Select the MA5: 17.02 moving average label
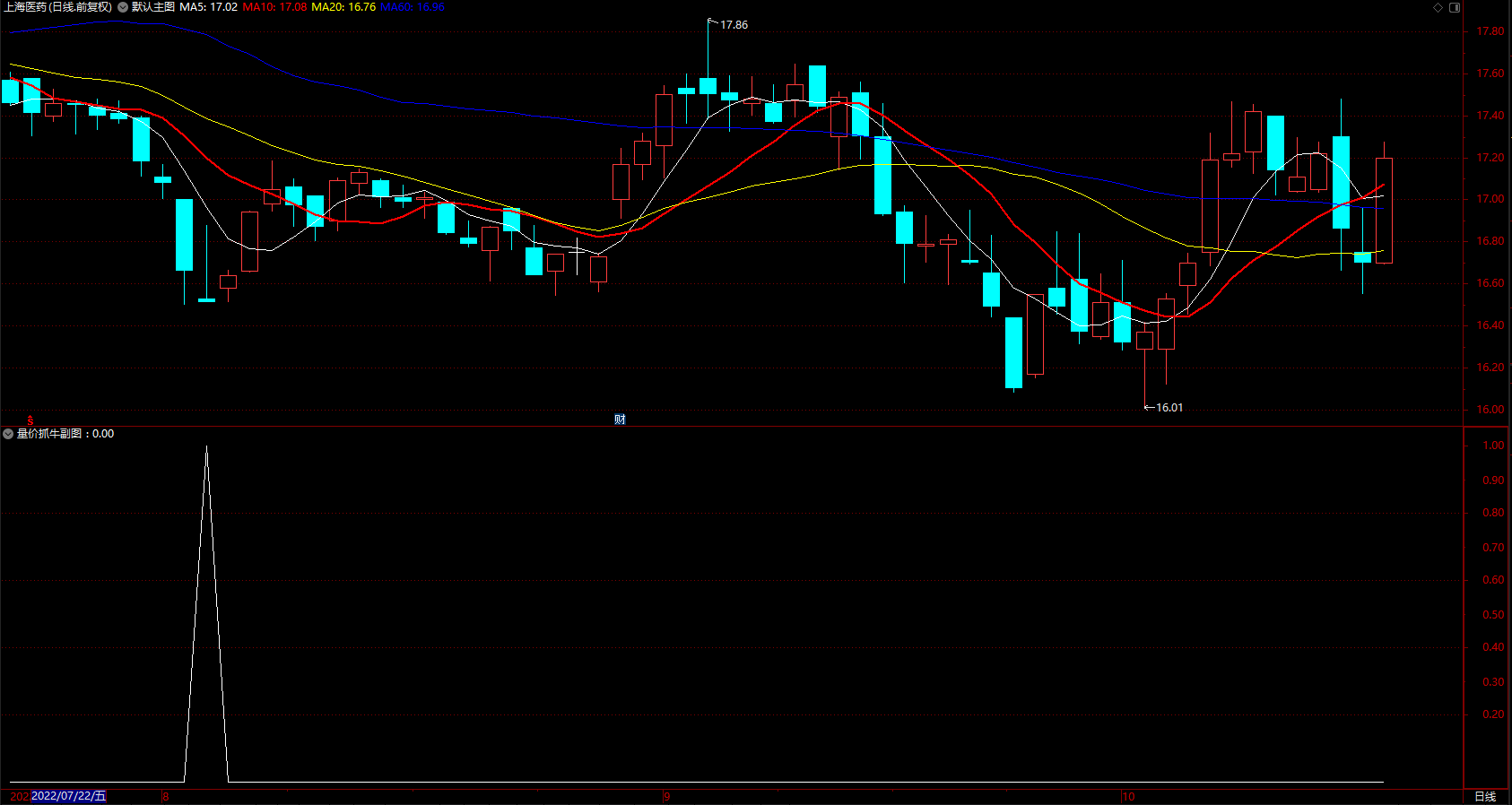This screenshot has width=1512, height=805. (209, 7)
